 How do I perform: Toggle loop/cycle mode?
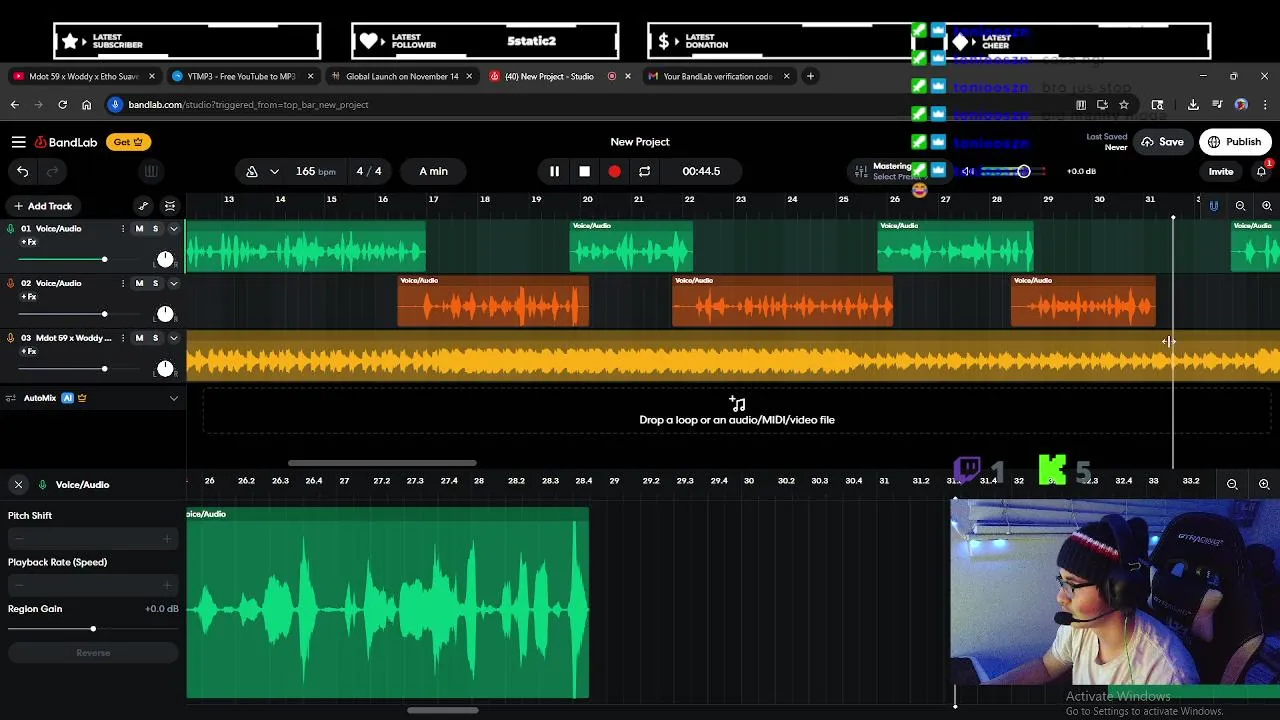point(644,171)
